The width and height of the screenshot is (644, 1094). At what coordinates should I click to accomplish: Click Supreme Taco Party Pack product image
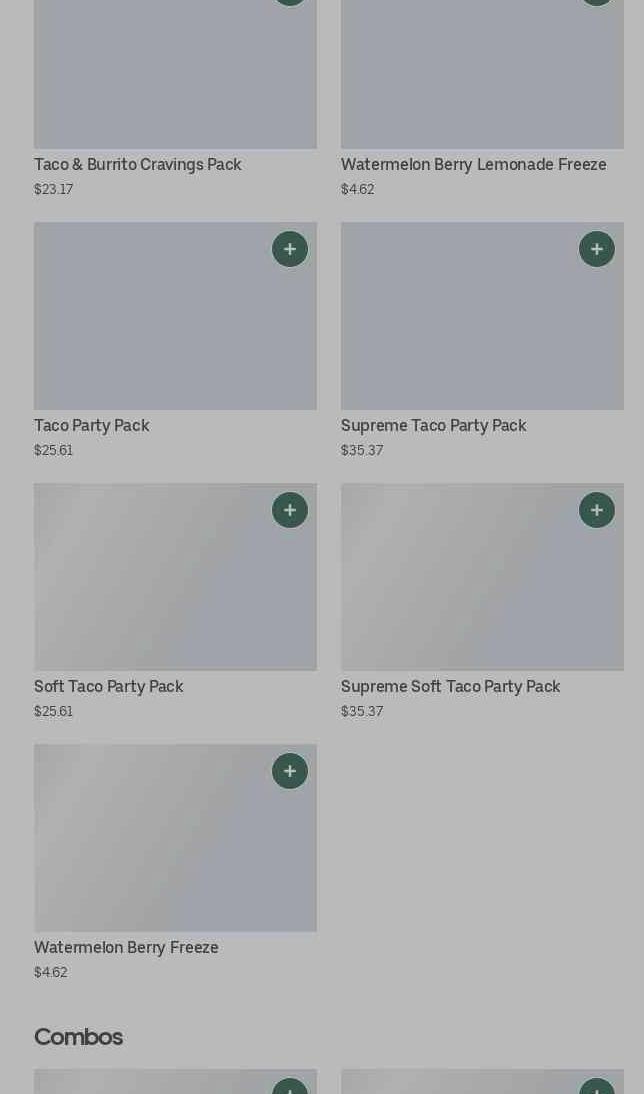482,316
